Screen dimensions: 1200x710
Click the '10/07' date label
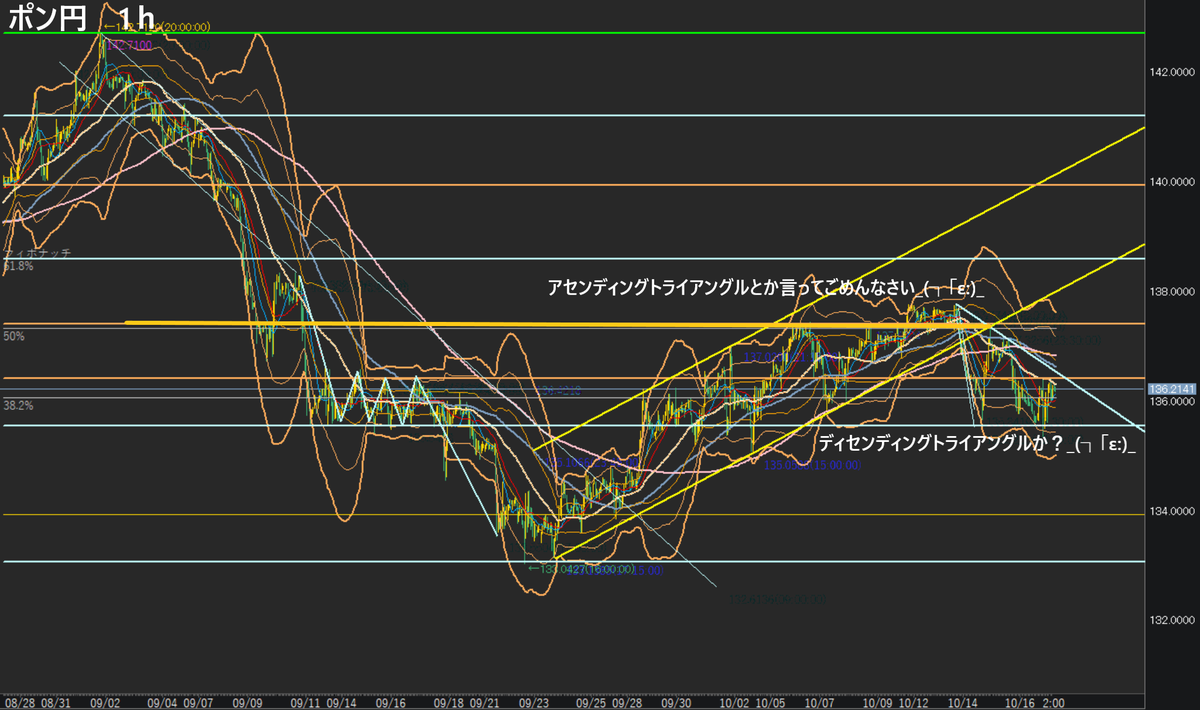[x=820, y=703]
